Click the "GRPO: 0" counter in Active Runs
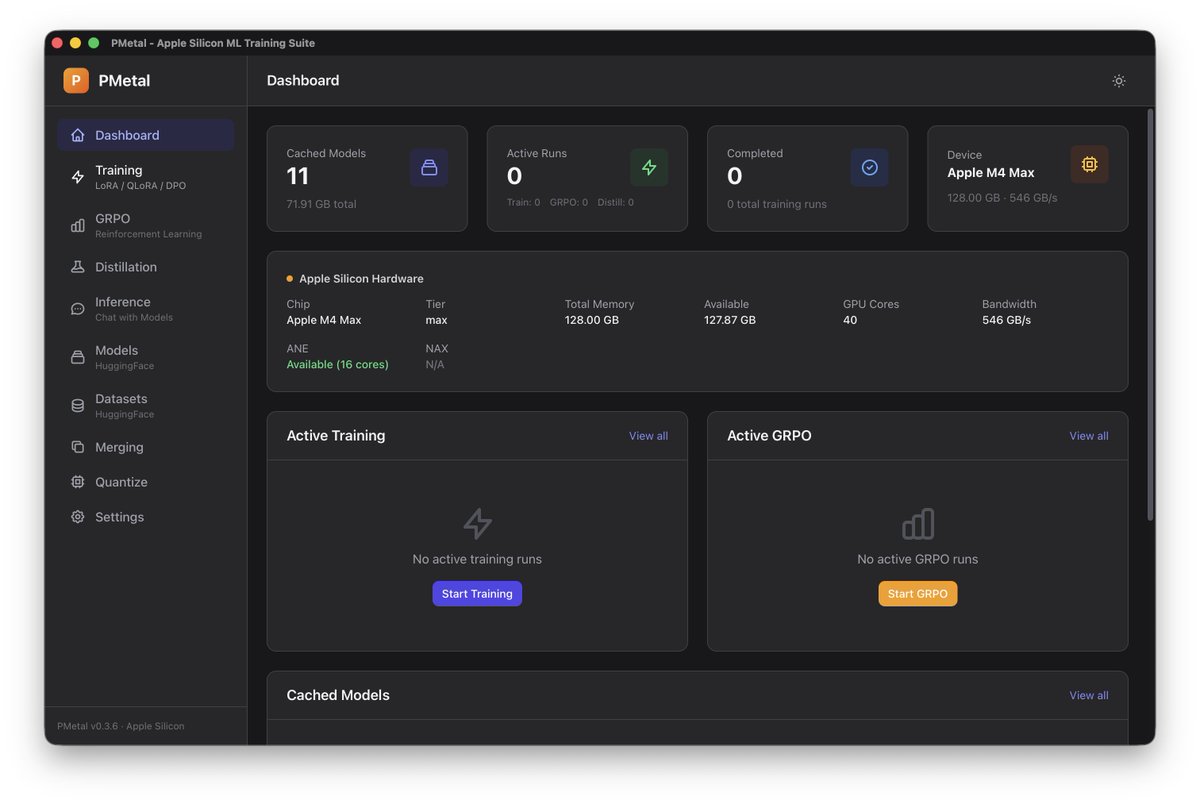Viewport: 1200px width, 804px height. (569, 202)
